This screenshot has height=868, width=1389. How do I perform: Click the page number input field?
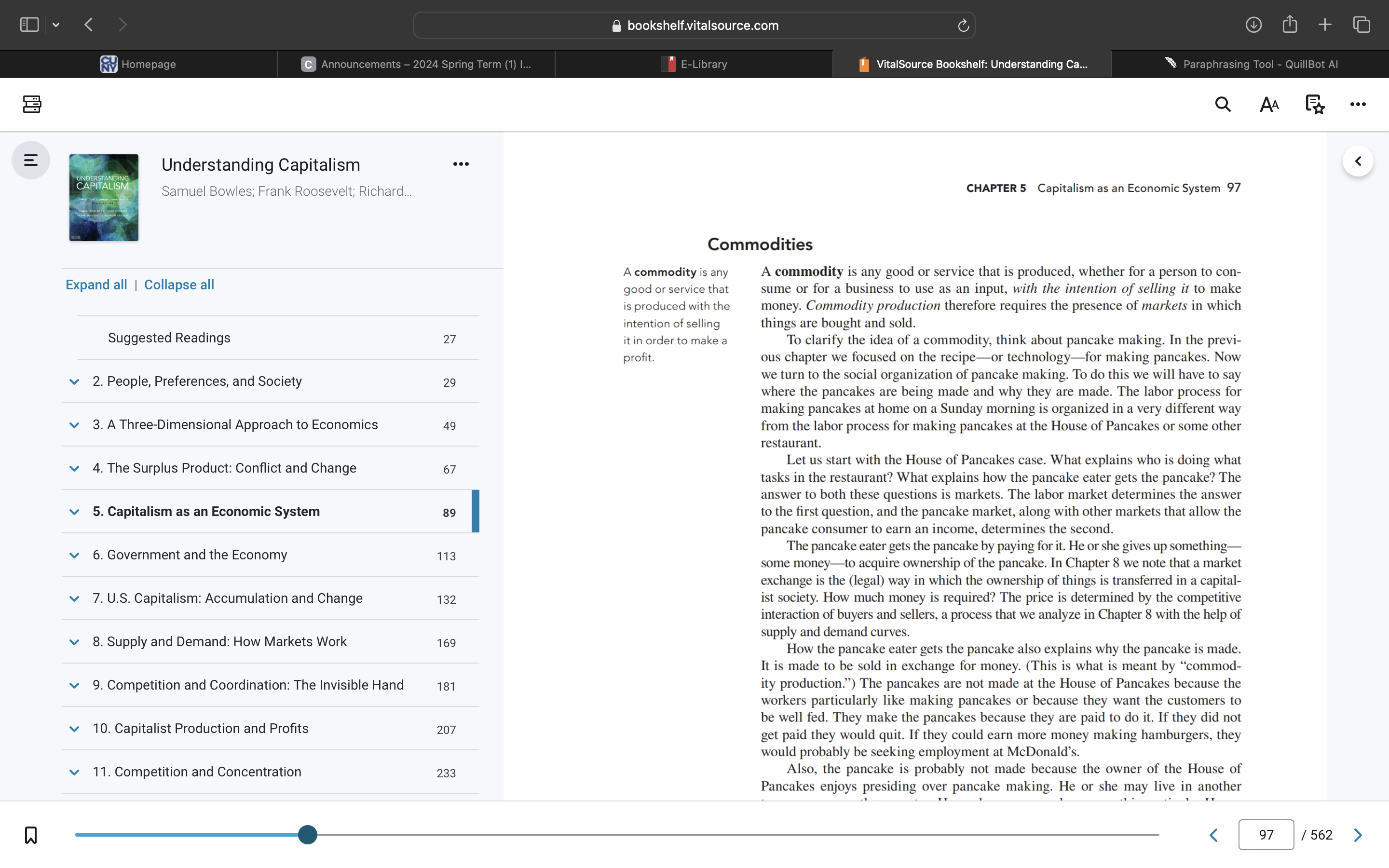coord(1266,835)
